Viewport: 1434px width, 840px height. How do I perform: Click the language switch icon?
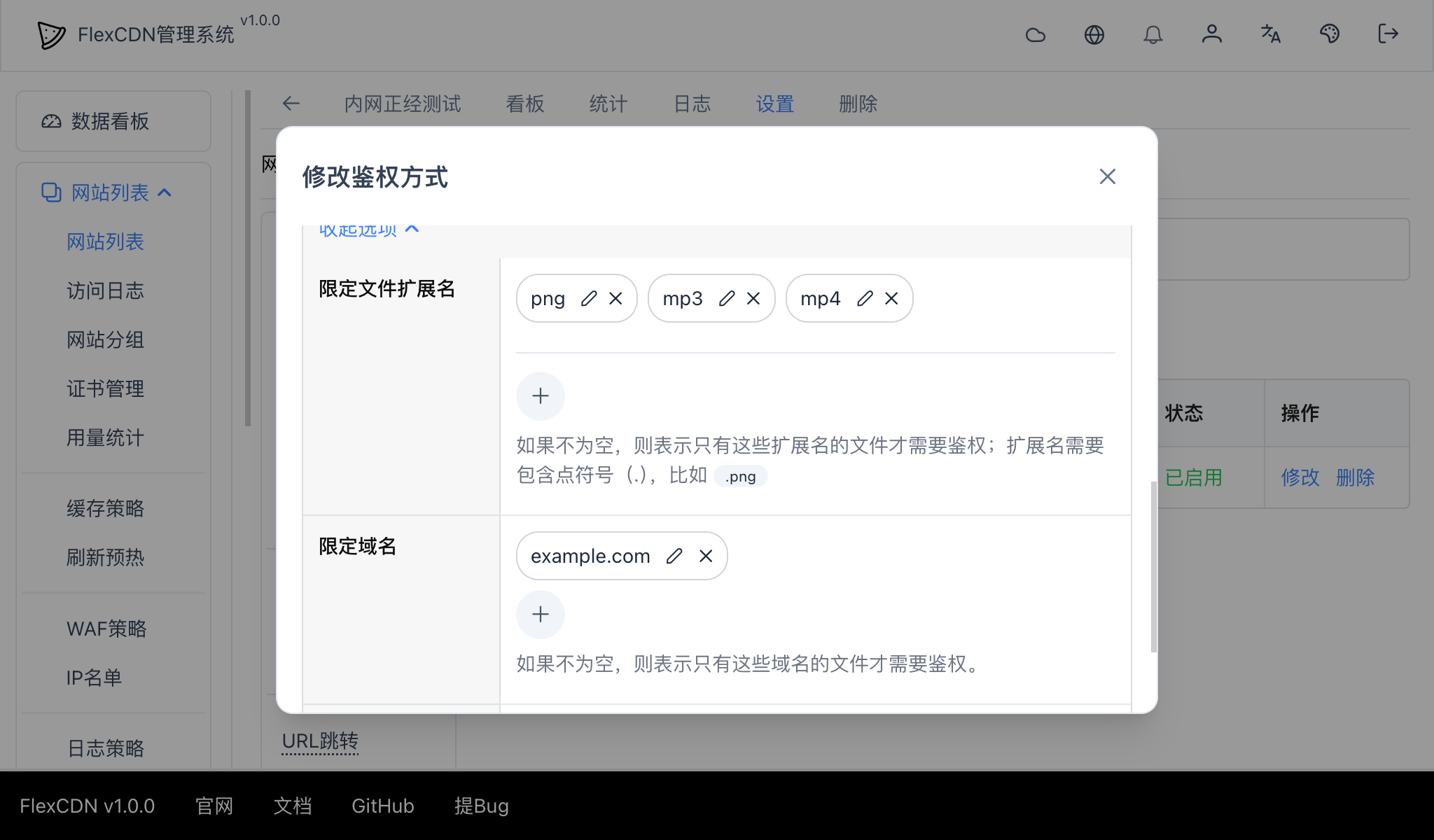tap(1270, 34)
